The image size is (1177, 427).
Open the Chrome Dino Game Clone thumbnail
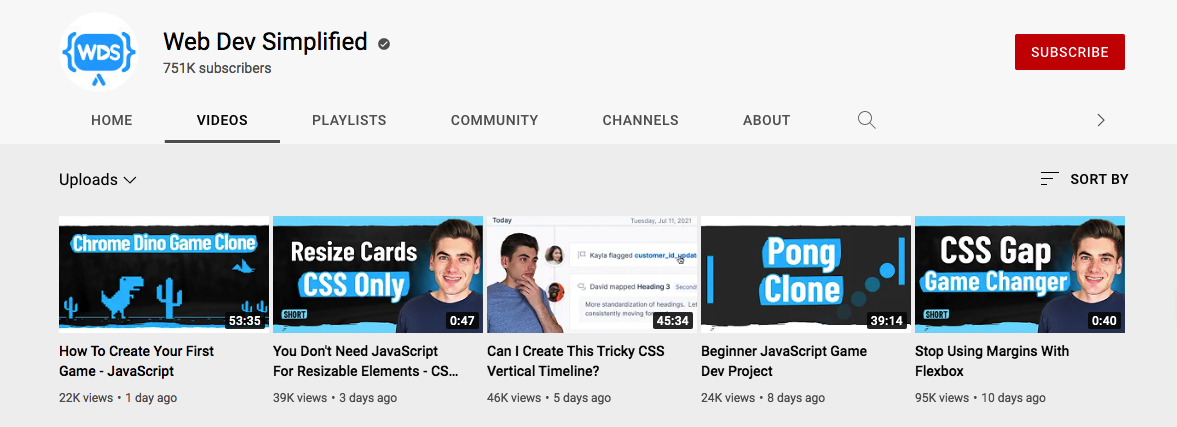click(164, 274)
